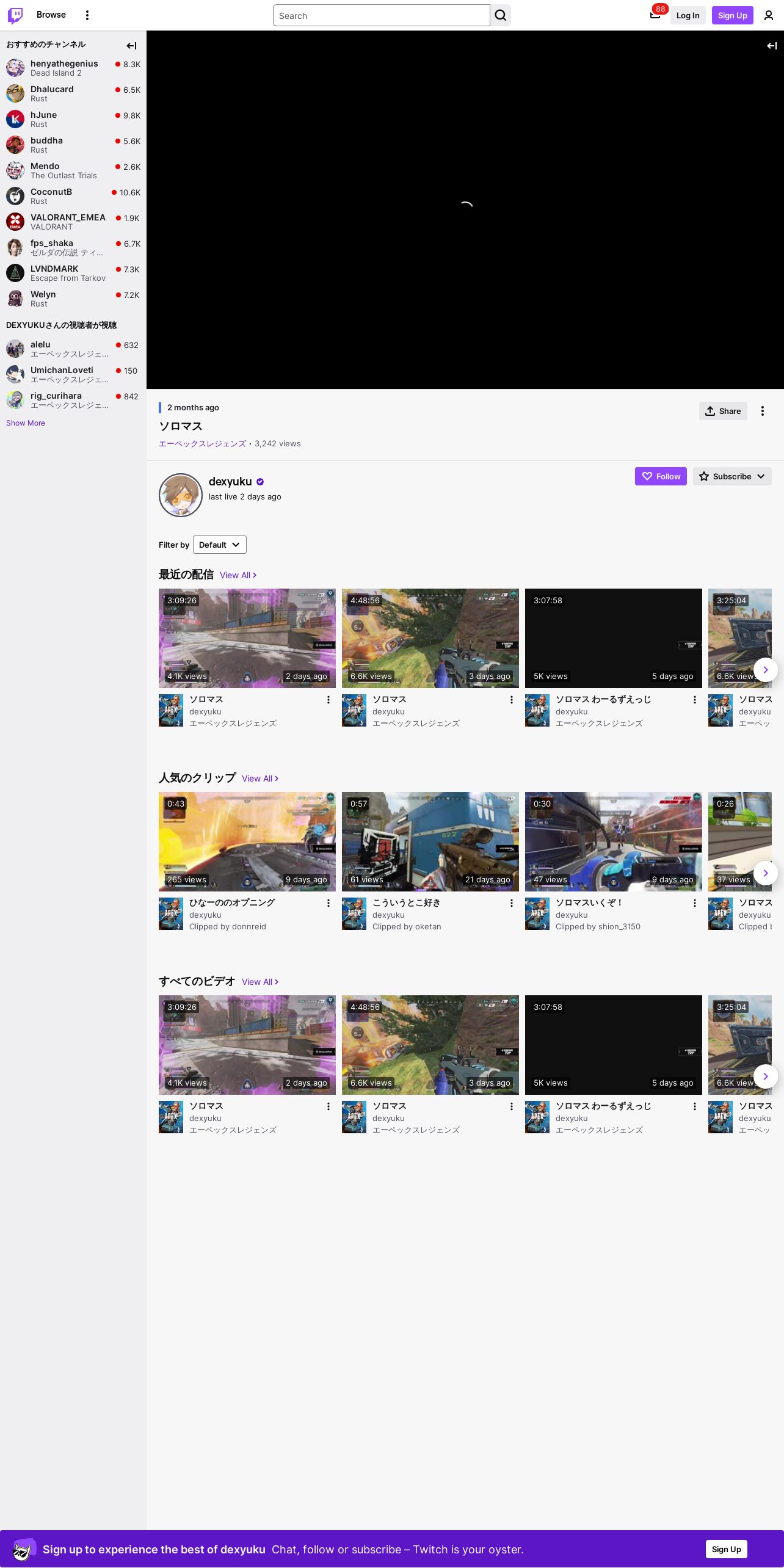Click dexyuku channel name heading
The width and height of the screenshot is (784, 1568).
(230, 482)
